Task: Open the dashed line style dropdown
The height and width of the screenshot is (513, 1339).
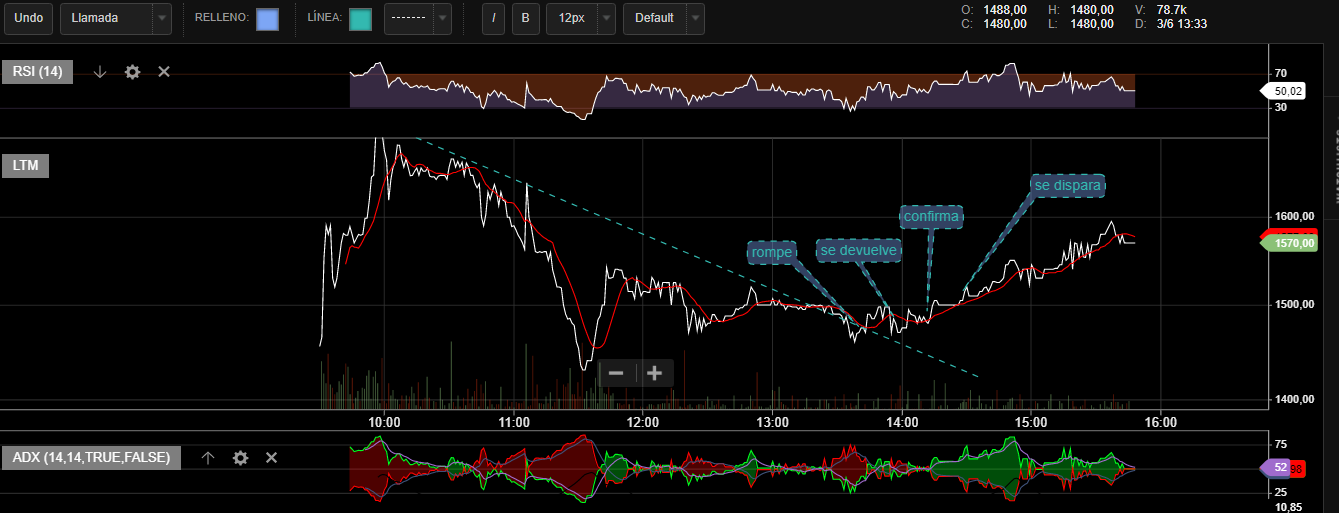Action: (417, 18)
